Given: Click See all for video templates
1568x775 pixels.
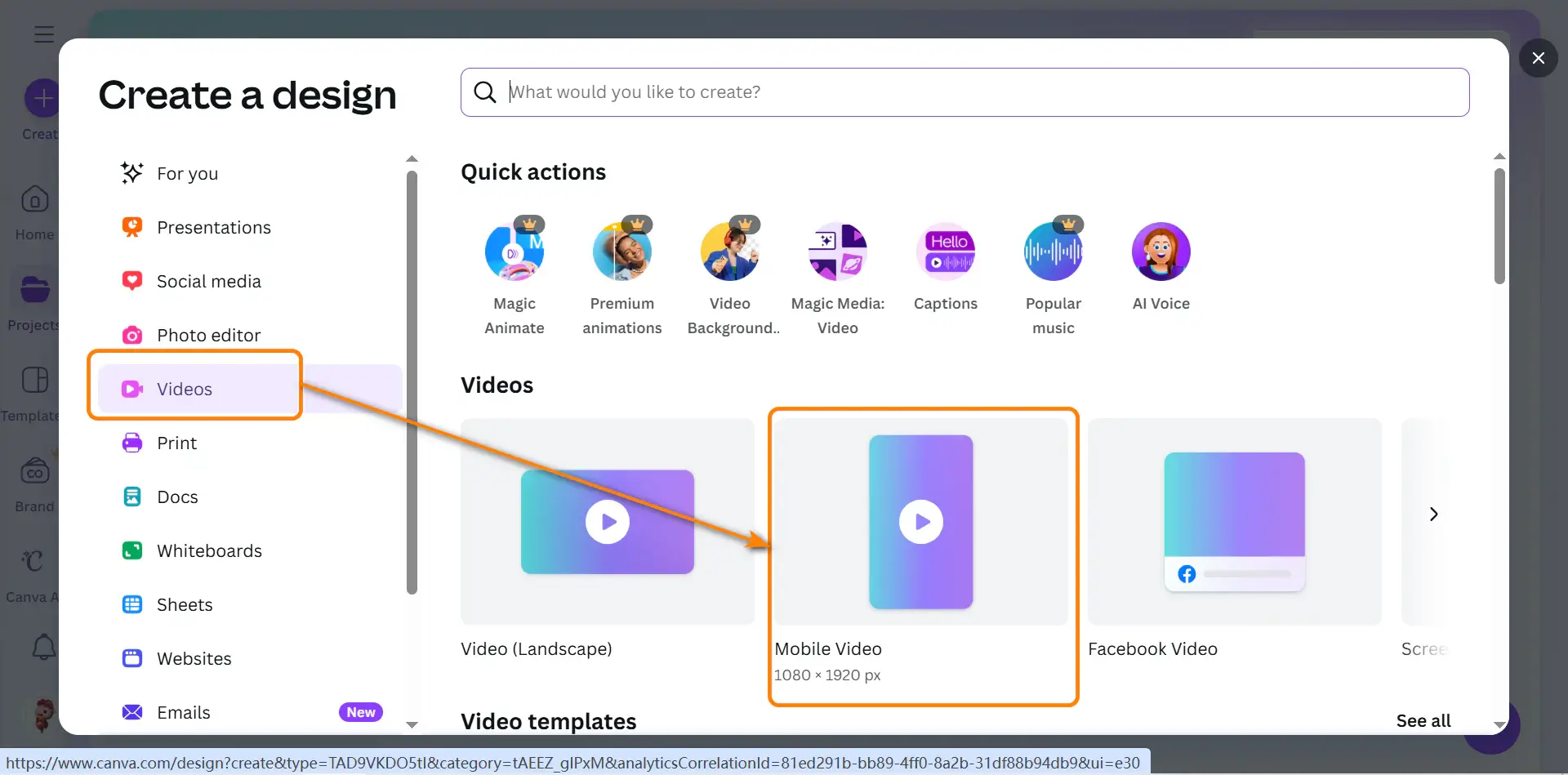Looking at the screenshot, I should click(x=1423, y=721).
